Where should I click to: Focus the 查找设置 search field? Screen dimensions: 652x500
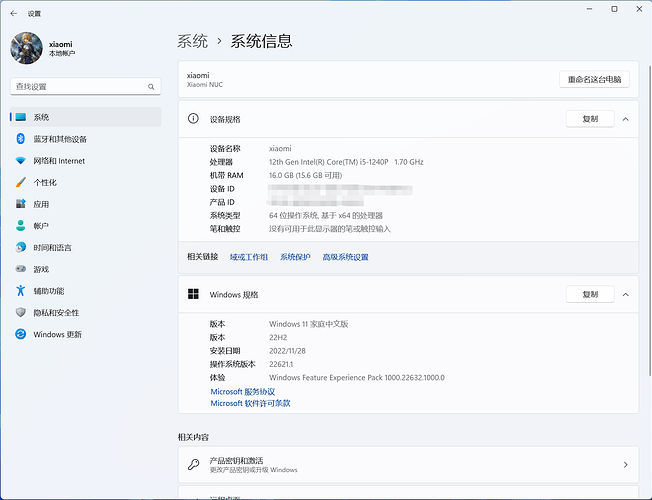coord(85,87)
